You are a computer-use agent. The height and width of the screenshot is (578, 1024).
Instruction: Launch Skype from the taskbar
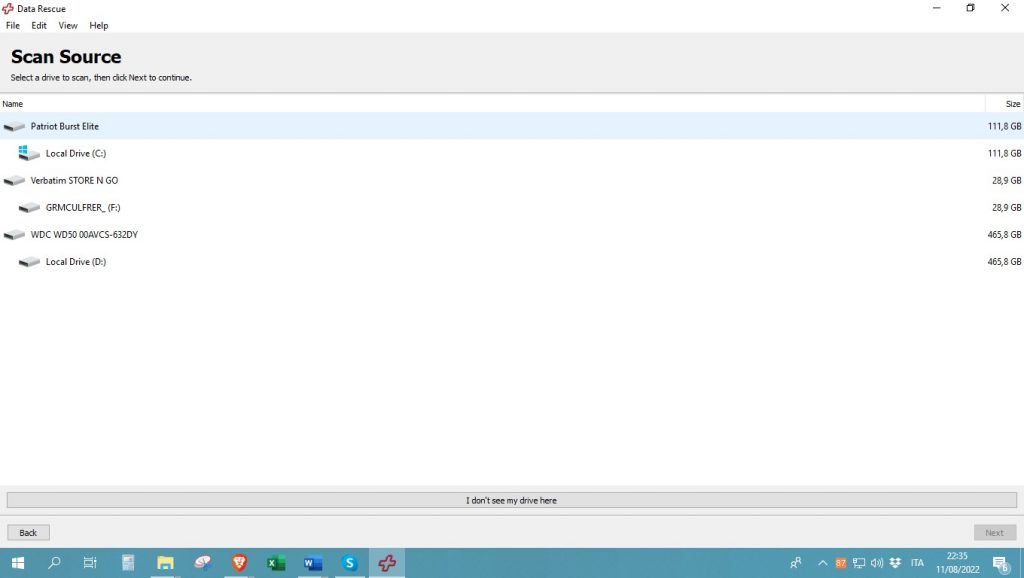[349, 563]
